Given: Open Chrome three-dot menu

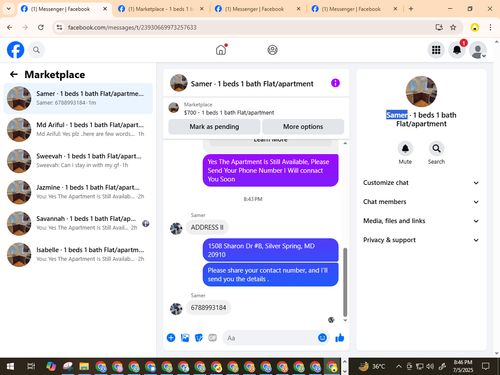Looking at the screenshot, I should click(490, 27).
